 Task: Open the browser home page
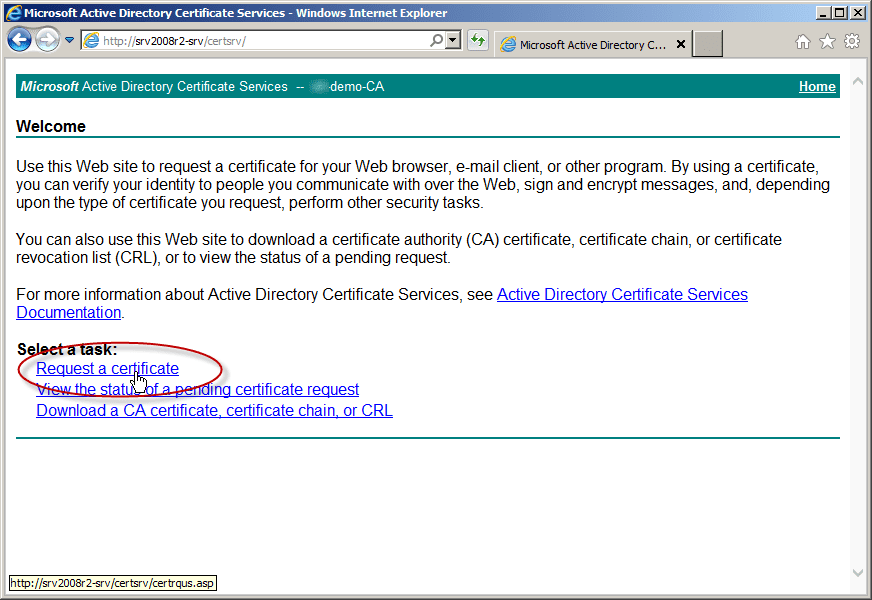click(x=804, y=43)
